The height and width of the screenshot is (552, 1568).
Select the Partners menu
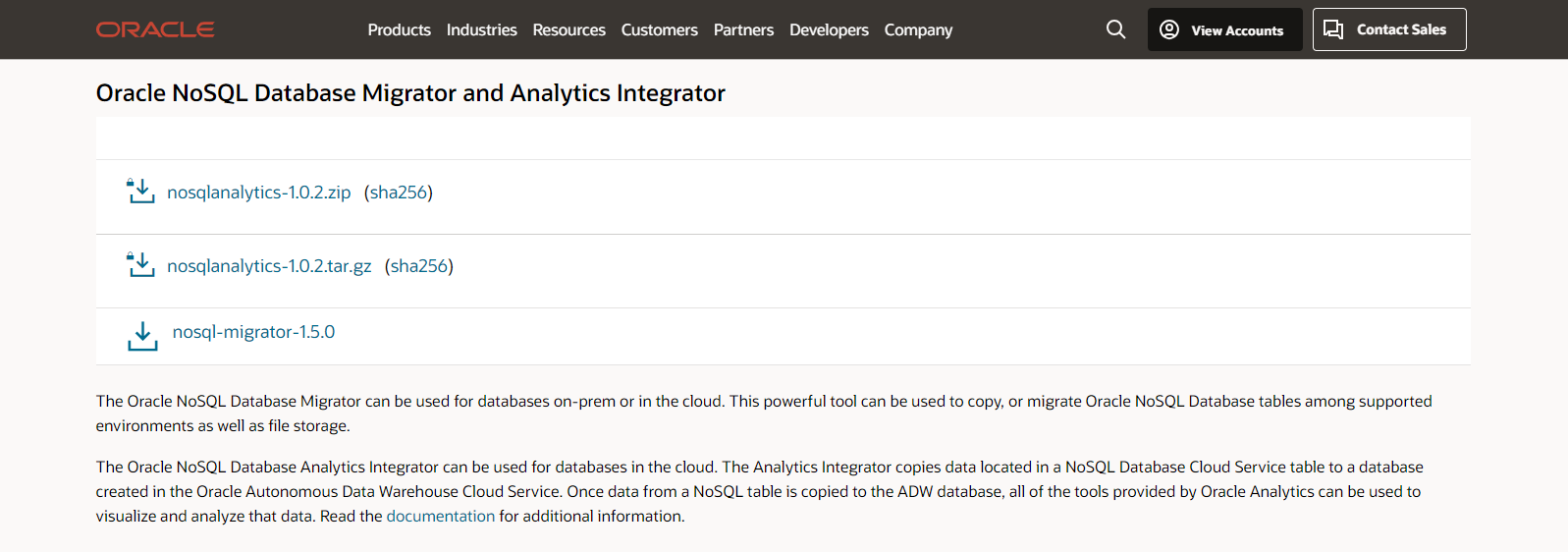743,30
